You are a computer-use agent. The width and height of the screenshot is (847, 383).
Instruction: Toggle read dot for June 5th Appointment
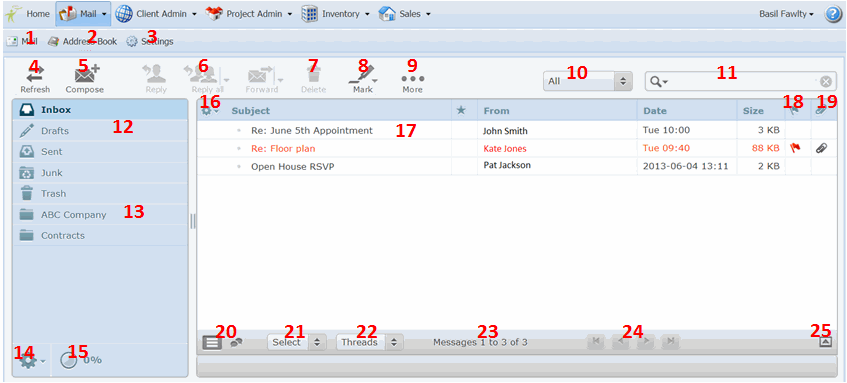(239, 131)
